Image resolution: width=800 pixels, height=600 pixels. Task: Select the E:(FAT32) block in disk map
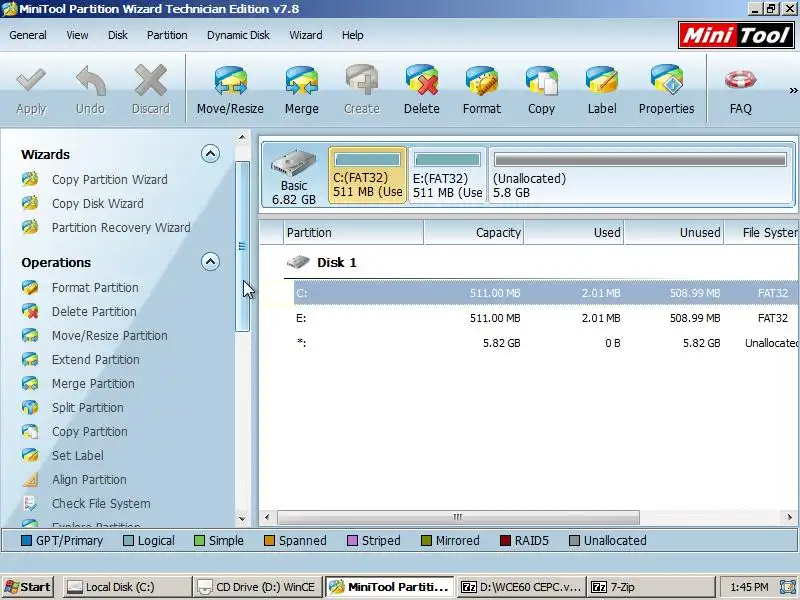coord(447,176)
